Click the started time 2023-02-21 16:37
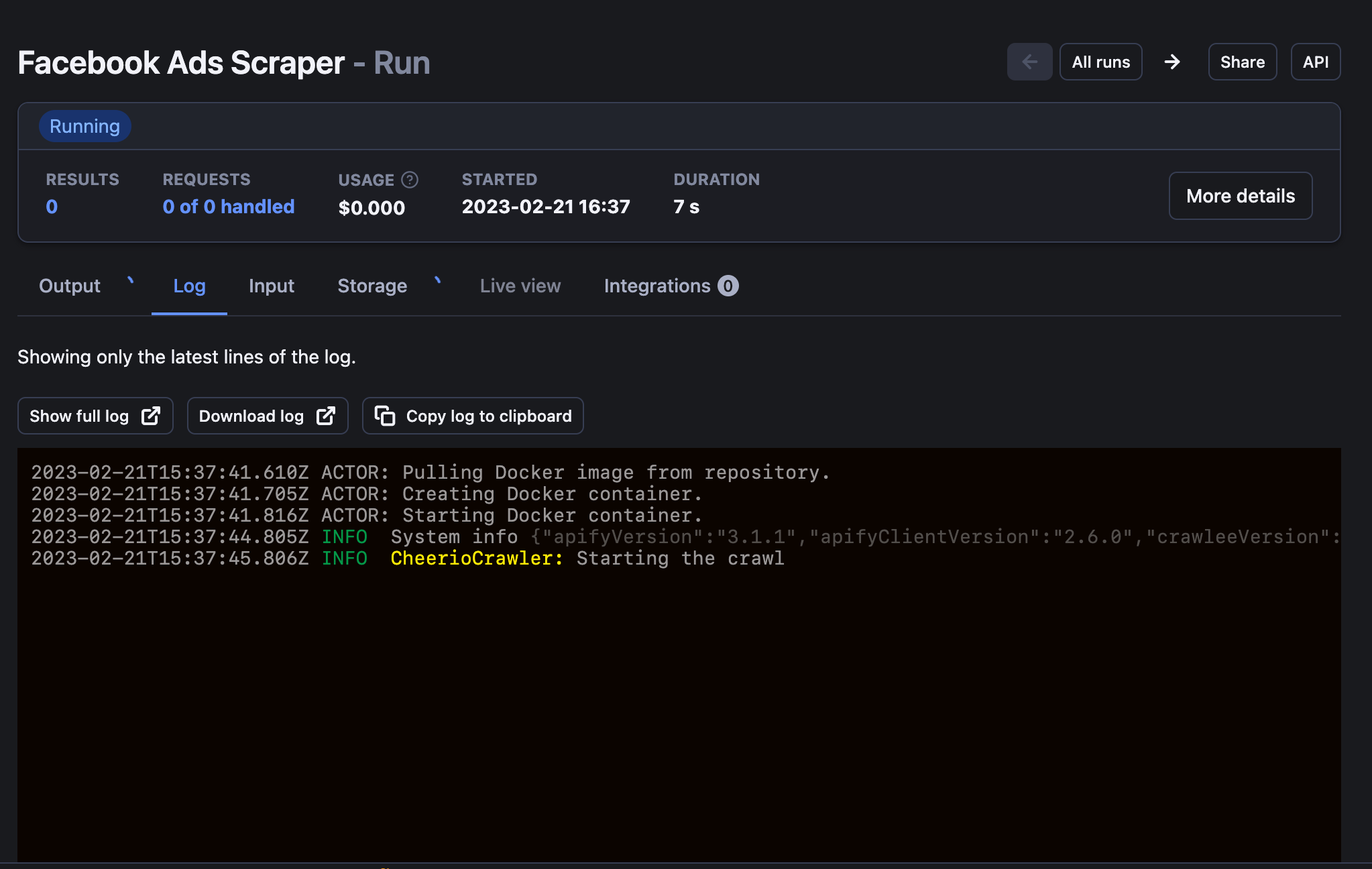The height and width of the screenshot is (869, 1372). tap(546, 207)
